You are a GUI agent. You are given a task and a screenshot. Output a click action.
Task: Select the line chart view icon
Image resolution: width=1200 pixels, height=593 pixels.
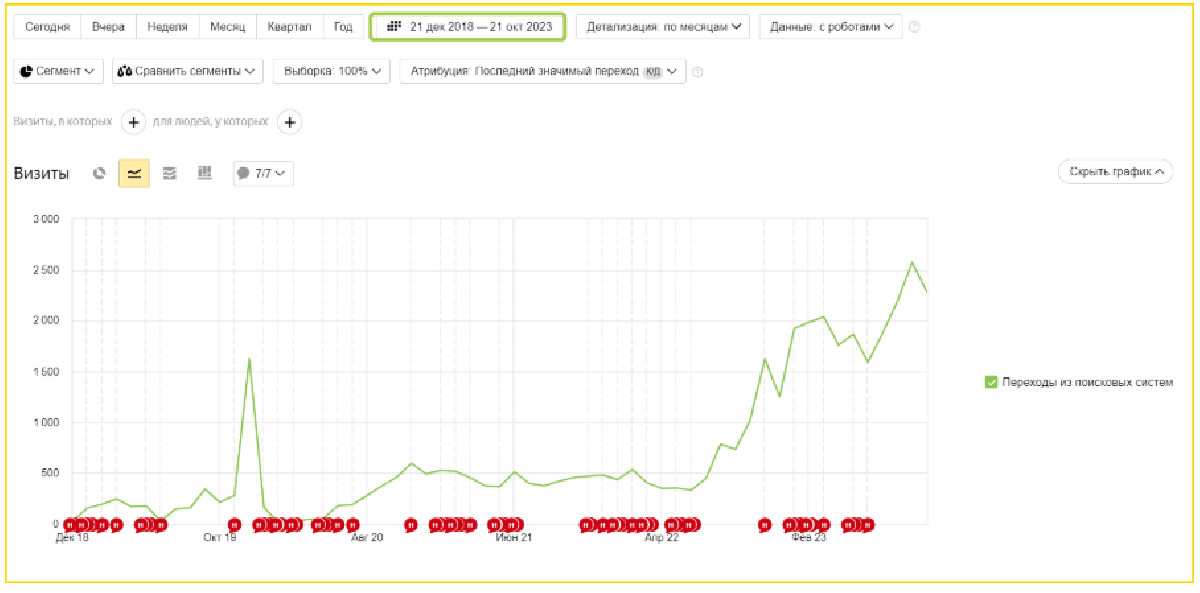click(134, 173)
